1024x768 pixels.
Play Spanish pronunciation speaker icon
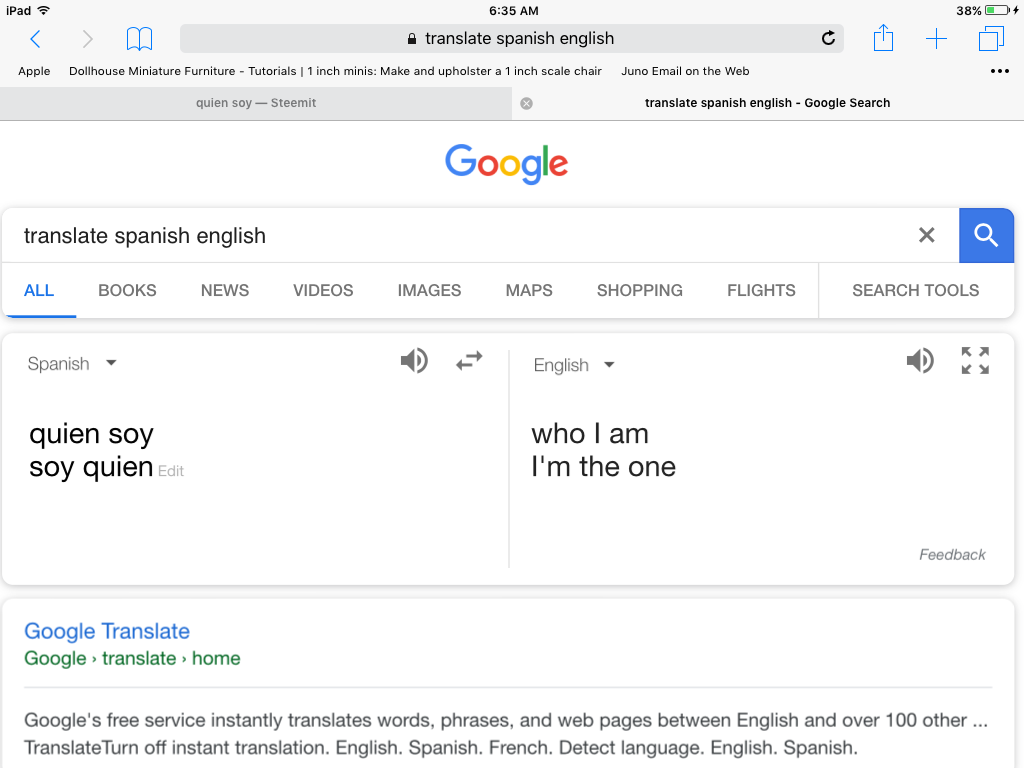coord(414,360)
